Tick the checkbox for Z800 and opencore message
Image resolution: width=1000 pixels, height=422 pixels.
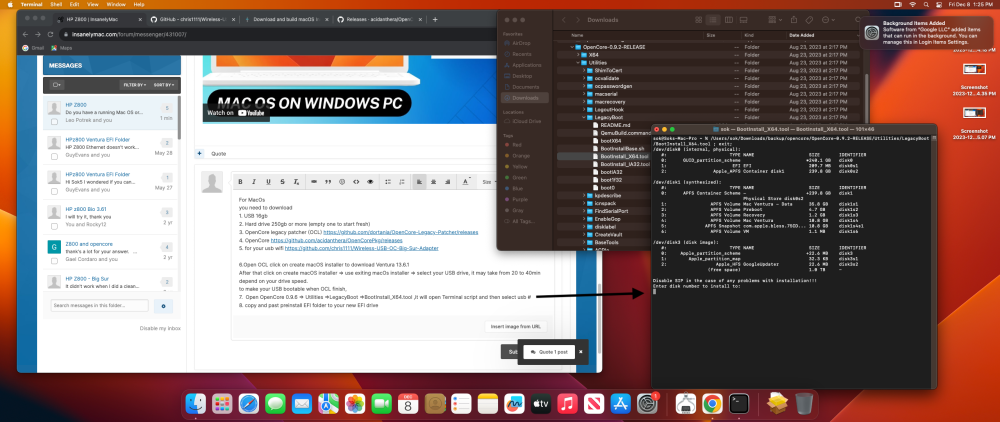(54, 259)
